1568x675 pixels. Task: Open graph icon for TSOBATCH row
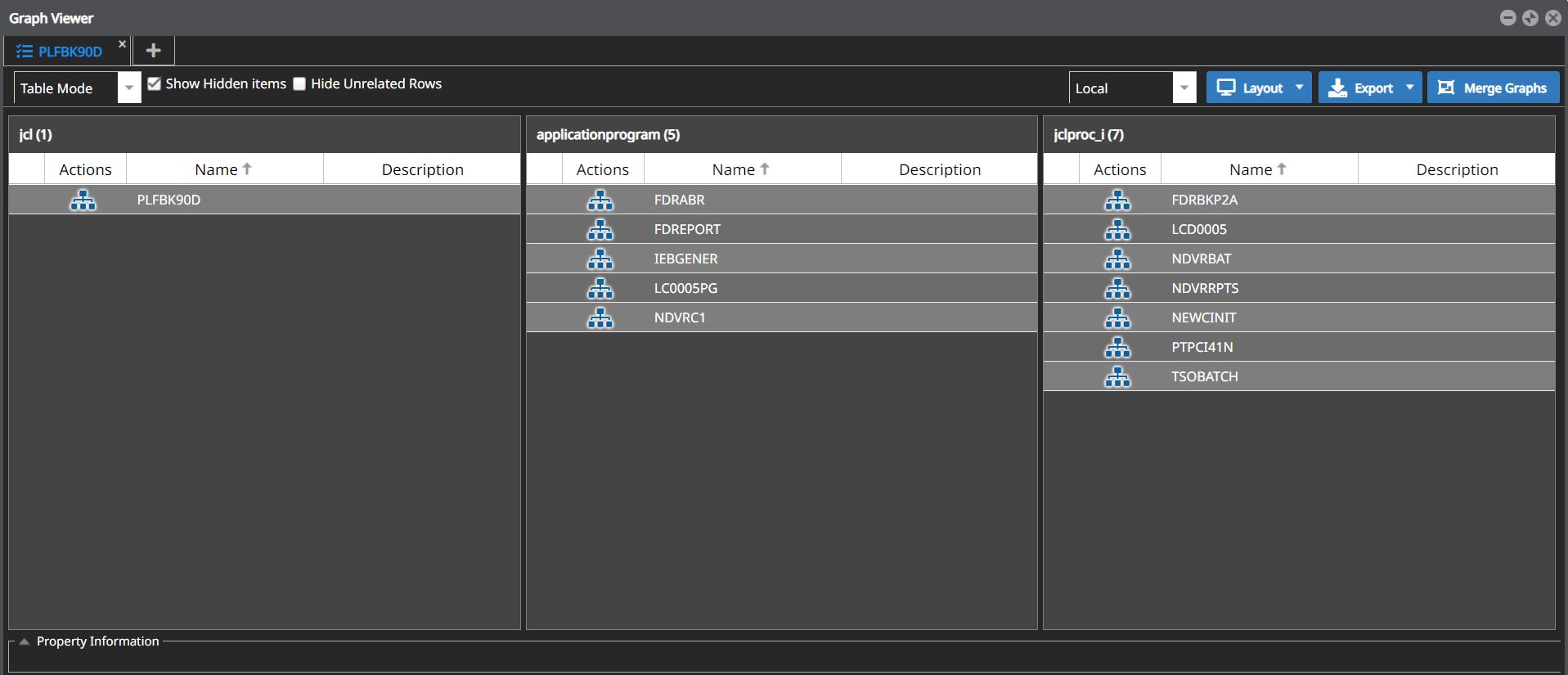[1117, 376]
